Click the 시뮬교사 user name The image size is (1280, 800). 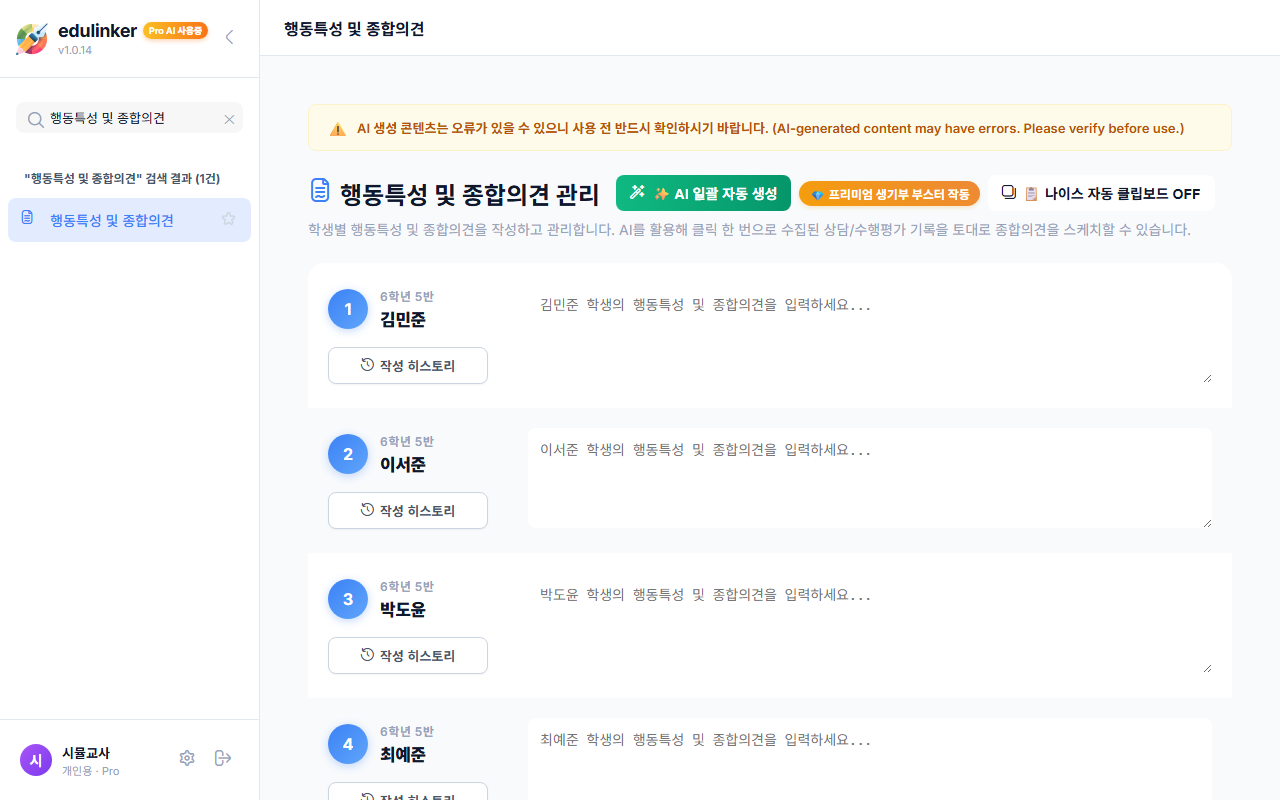pyautogui.click(x=86, y=753)
